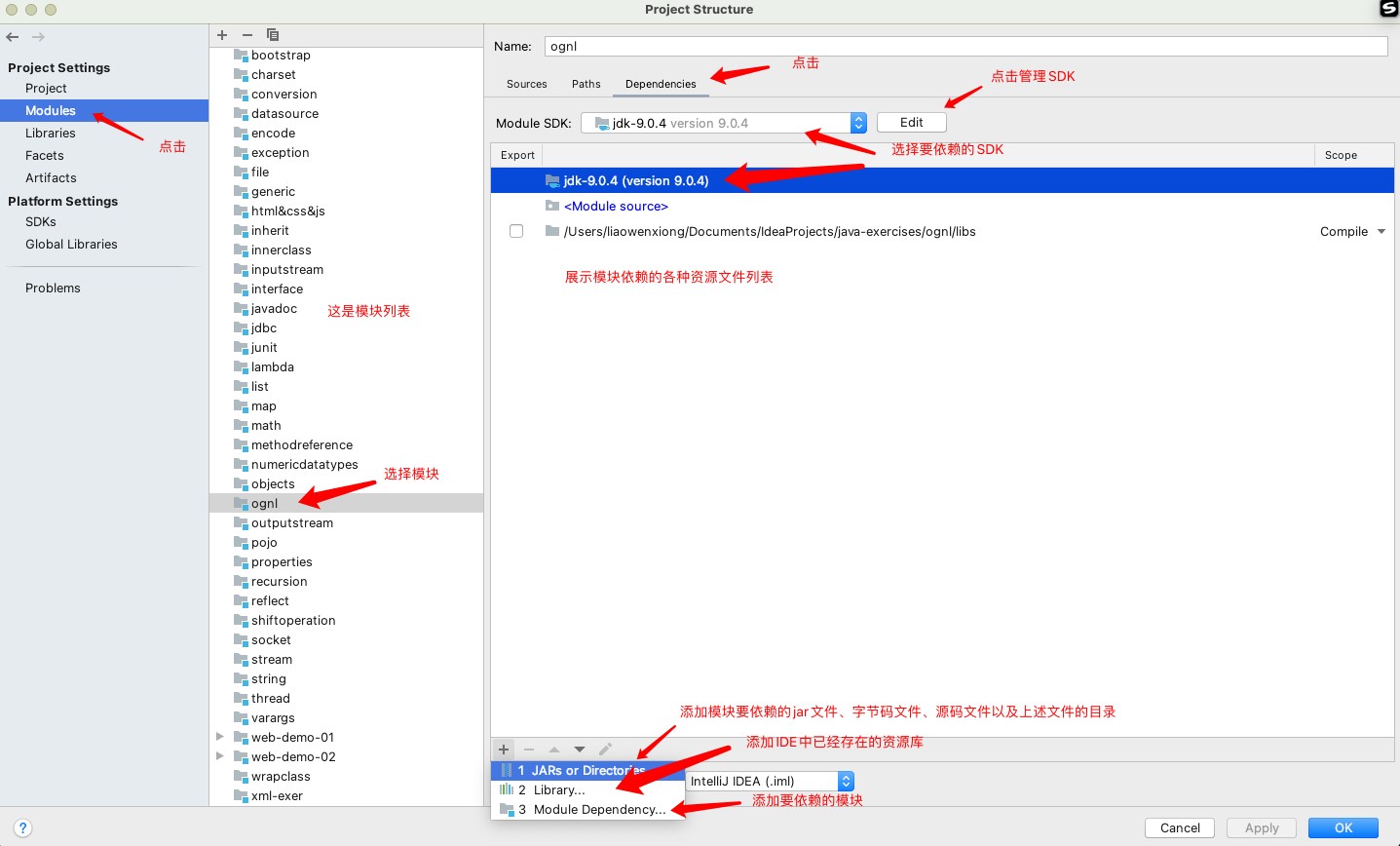This screenshot has width=1400, height=846.
Task: Expand the web-demo-01 module
Action: click(x=220, y=737)
